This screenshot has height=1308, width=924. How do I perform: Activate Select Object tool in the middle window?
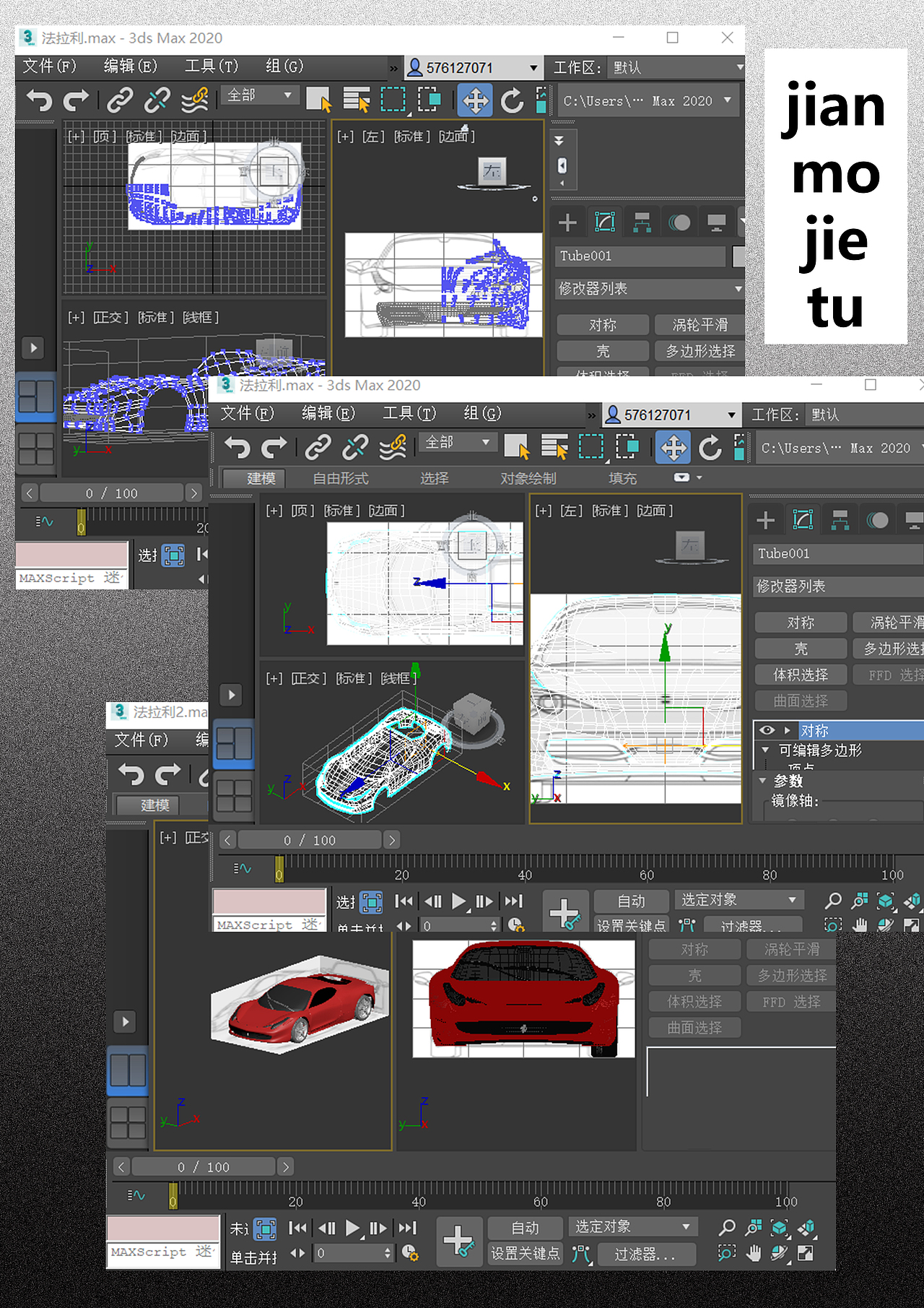point(517,448)
